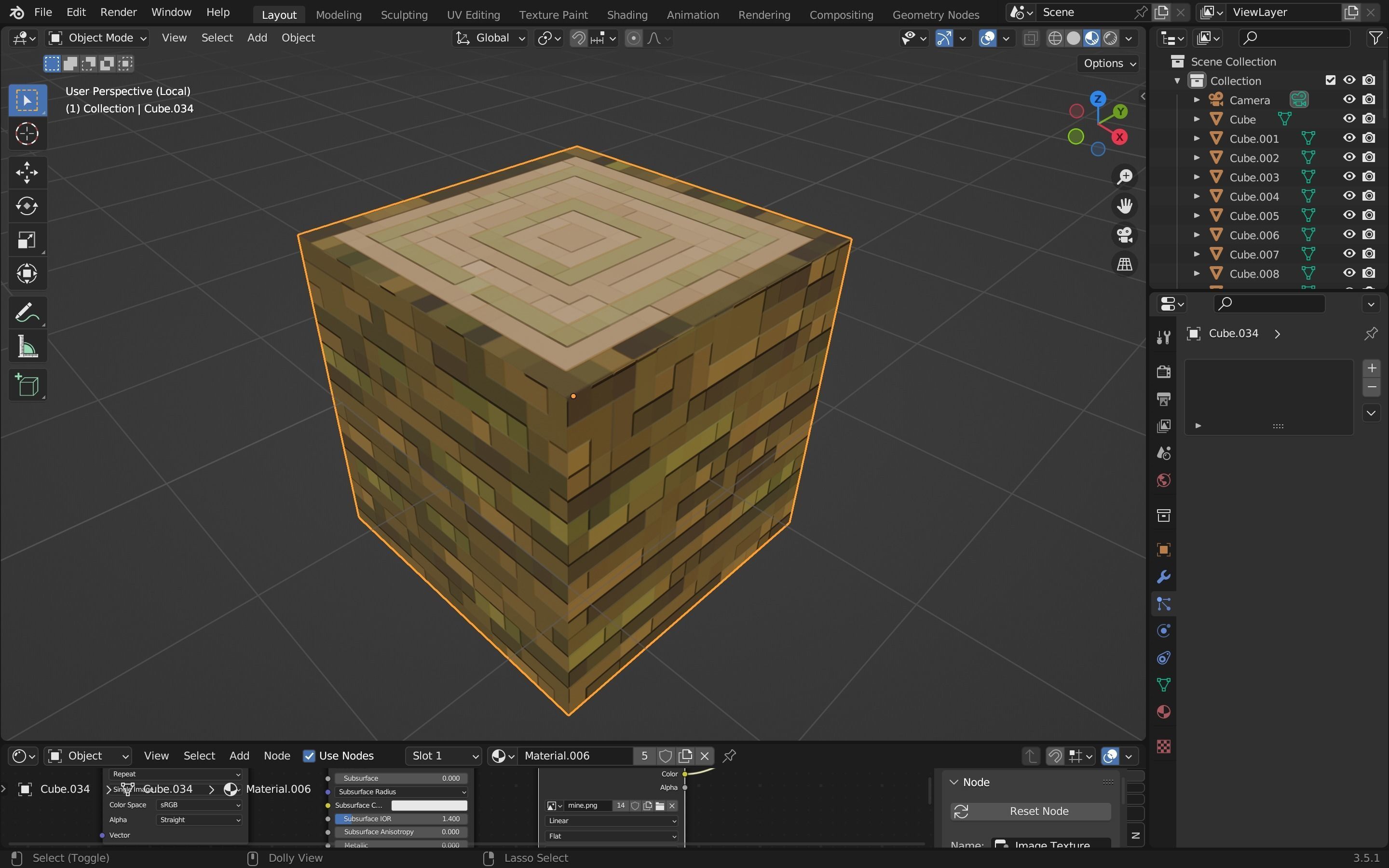The image size is (1389, 868).
Task: Unlink Material.006 with X button
Action: [x=705, y=756]
